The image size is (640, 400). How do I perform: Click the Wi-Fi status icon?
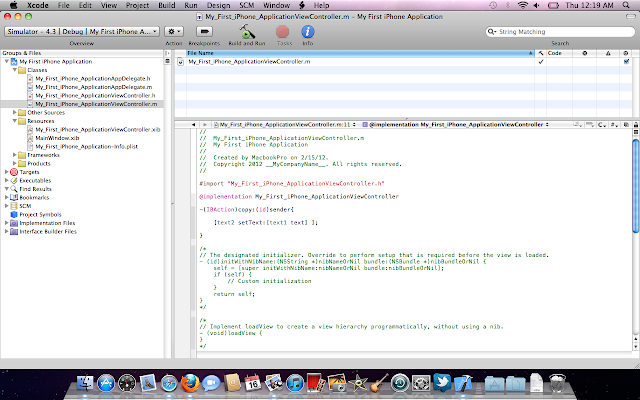(522, 5)
